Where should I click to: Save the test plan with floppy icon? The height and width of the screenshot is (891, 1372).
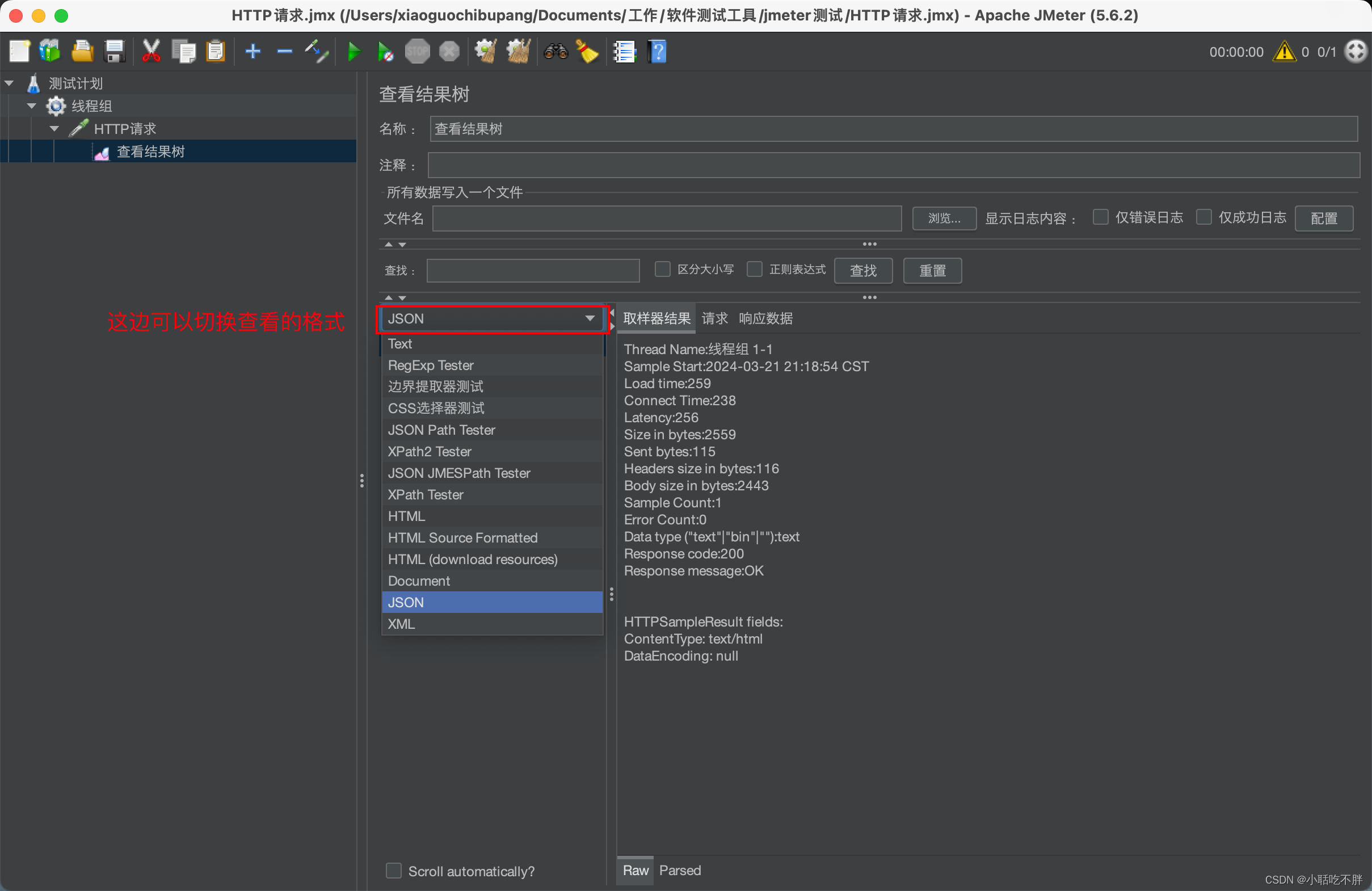[x=115, y=52]
